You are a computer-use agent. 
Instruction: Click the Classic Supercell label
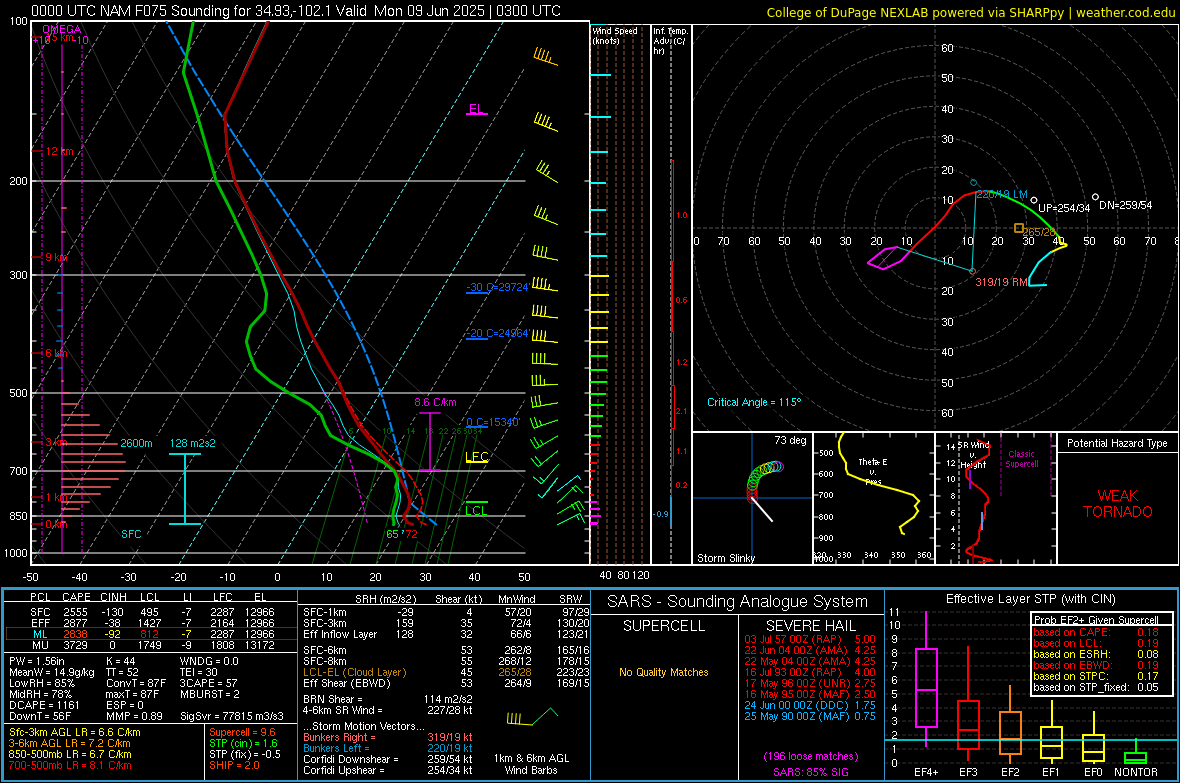tap(1021, 459)
